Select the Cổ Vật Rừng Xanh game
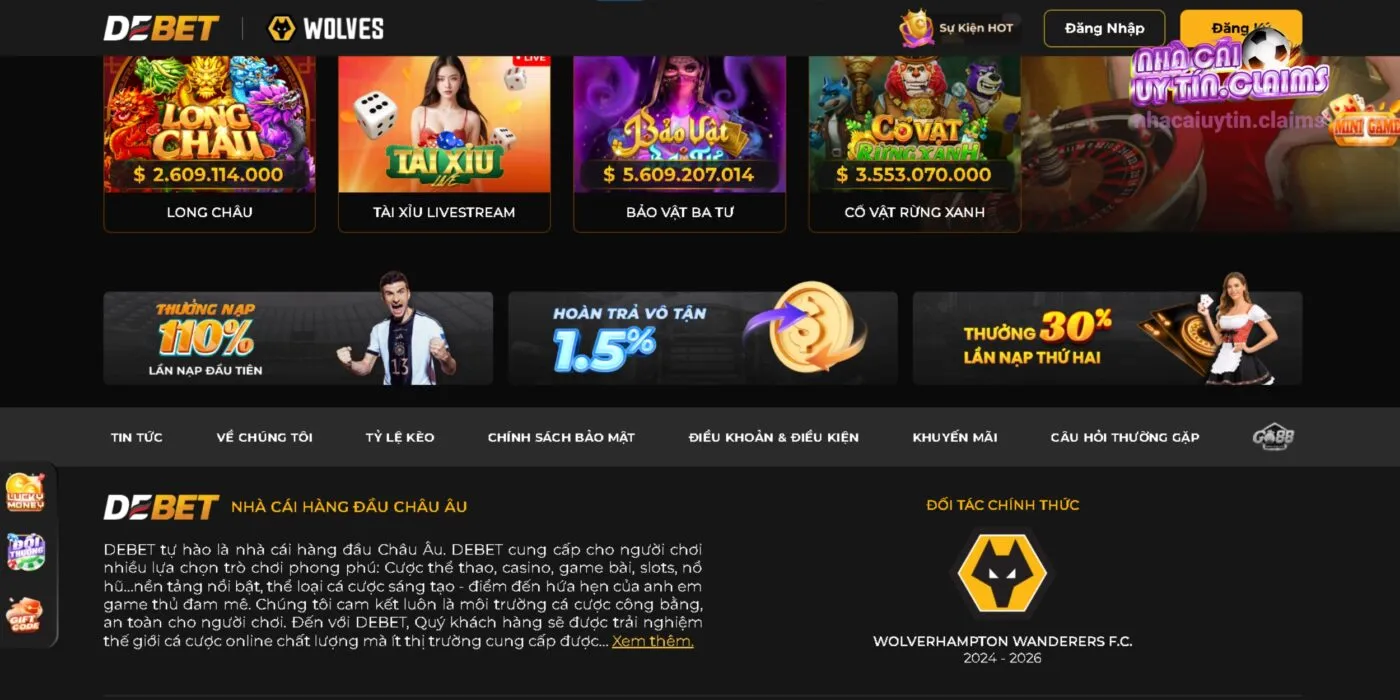The width and height of the screenshot is (1400, 700). click(914, 144)
